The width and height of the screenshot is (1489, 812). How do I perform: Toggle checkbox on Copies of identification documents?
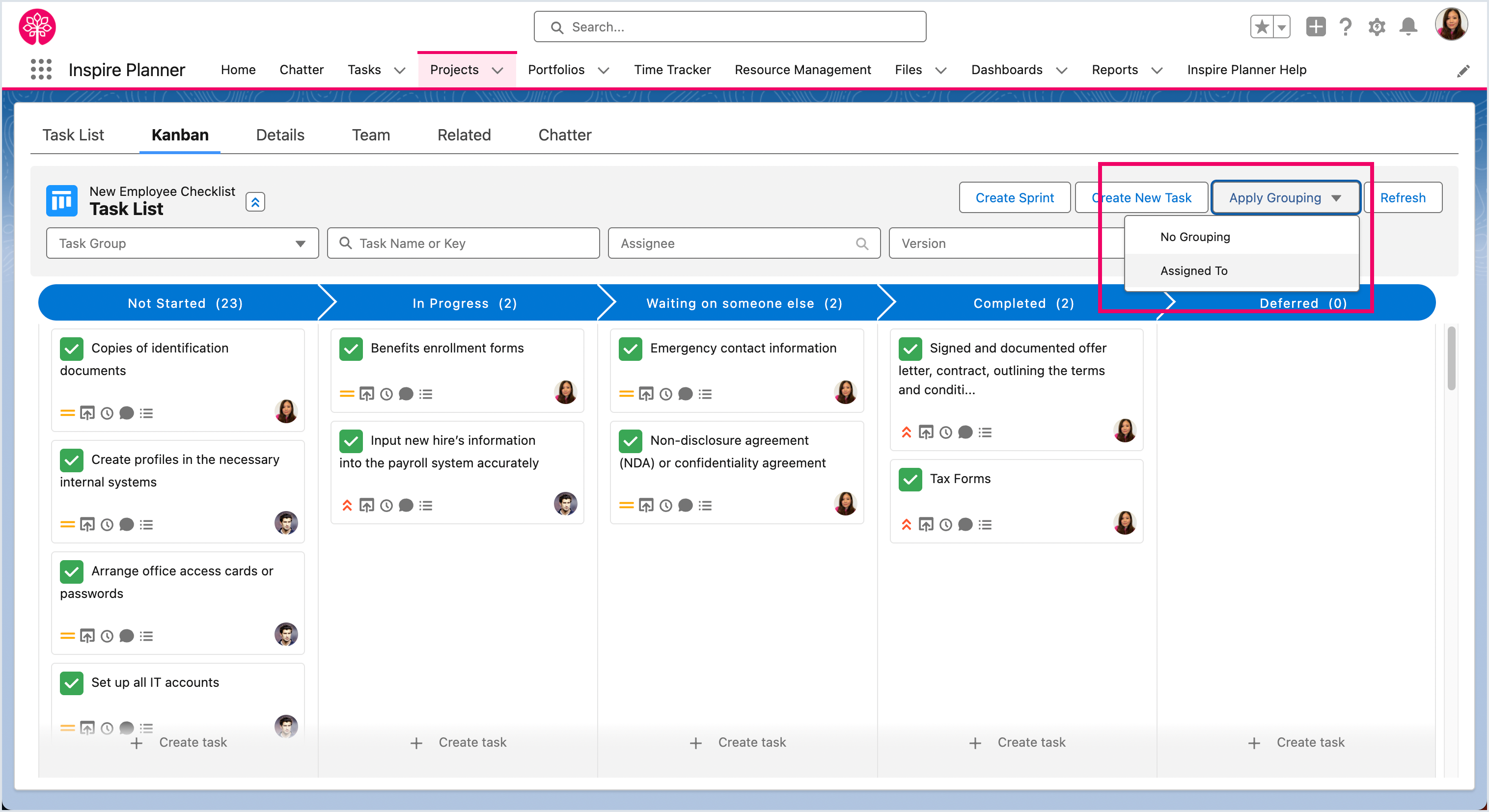(72, 349)
